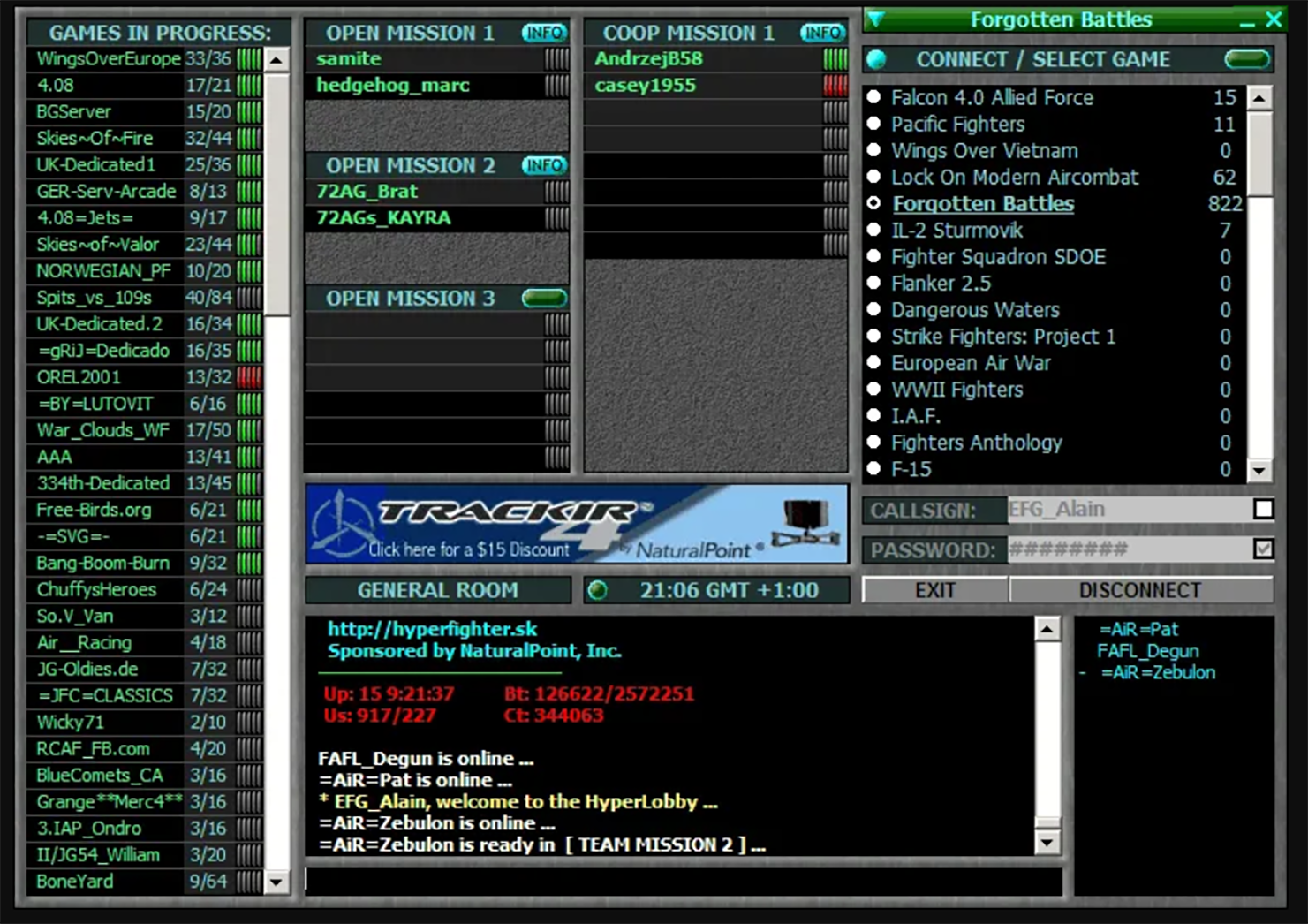Click the green pill on Connect / Select Game header

click(1247, 59)
